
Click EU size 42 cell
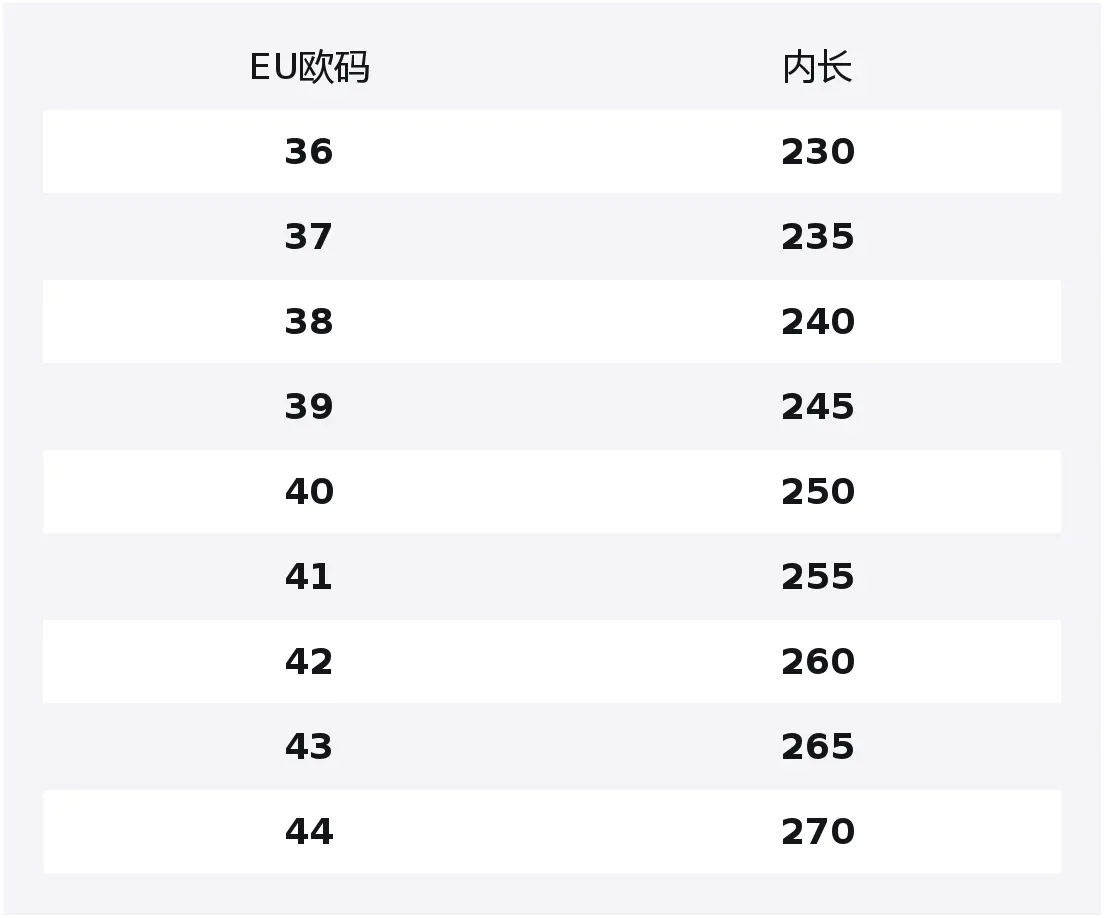pyautogui.click(x=309, y=662)
